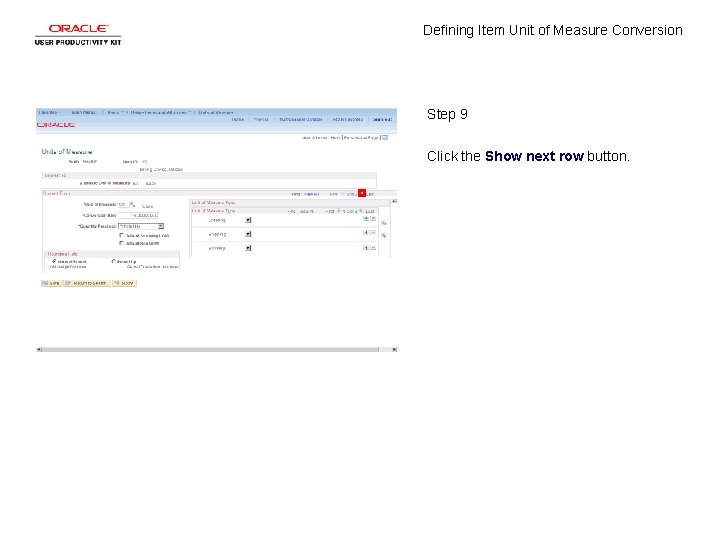Open the Help link

335,138
